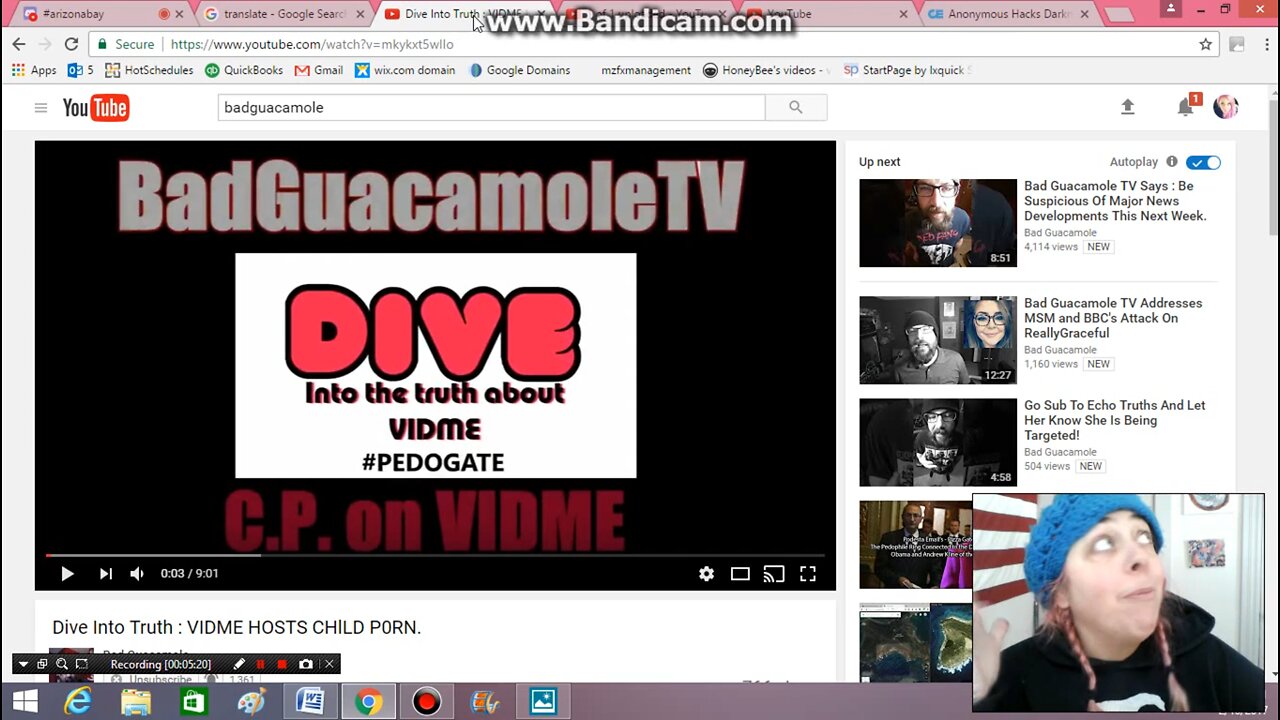Click the browser address bar URL

click(x=312, y=44)
